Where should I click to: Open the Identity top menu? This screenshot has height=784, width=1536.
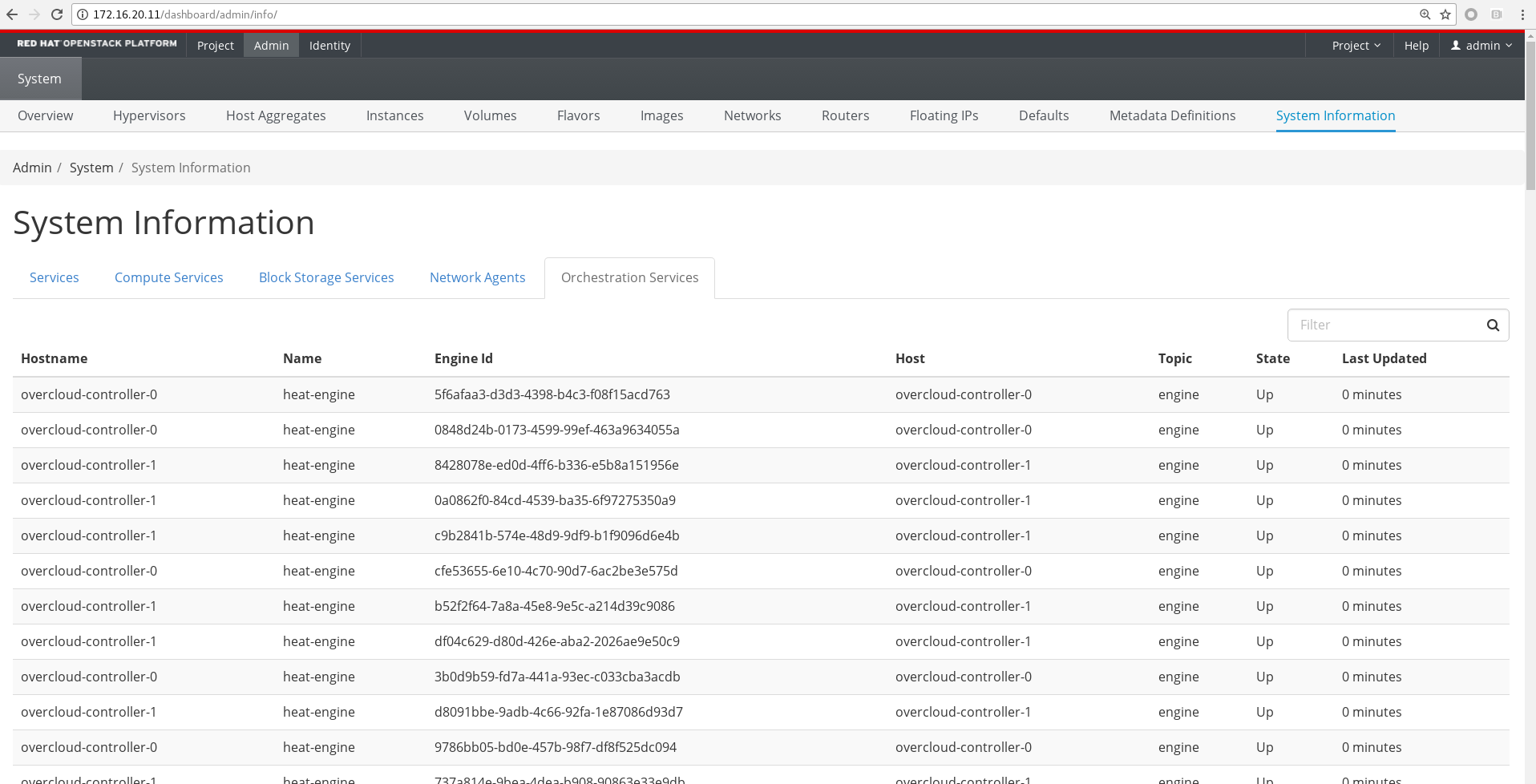click(x=330, y=46)
